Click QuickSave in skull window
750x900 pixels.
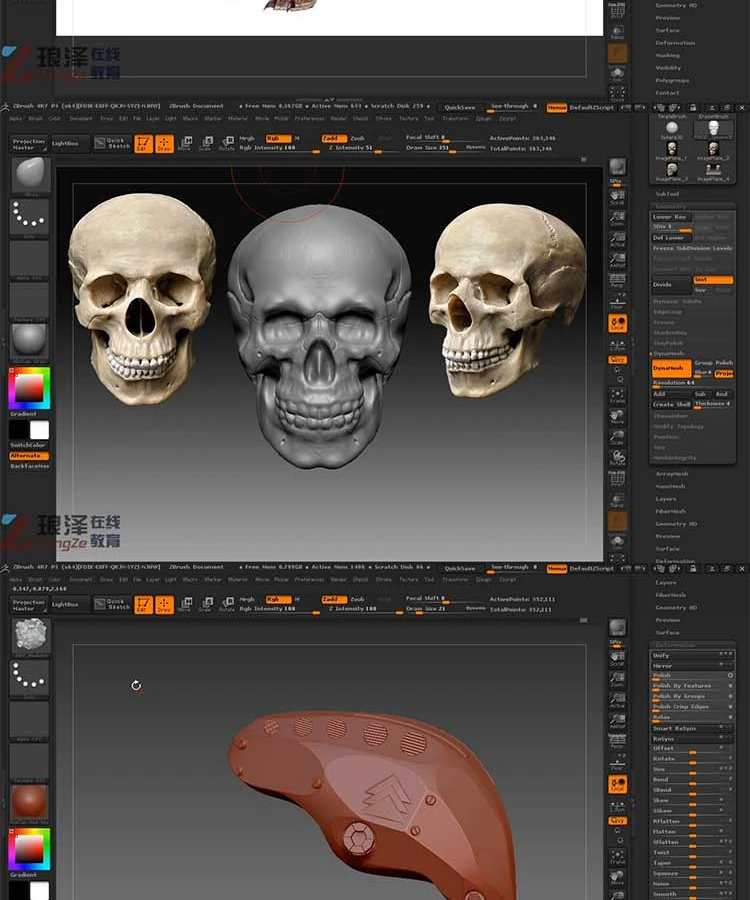pyautogui.click(x=460, y=107)
